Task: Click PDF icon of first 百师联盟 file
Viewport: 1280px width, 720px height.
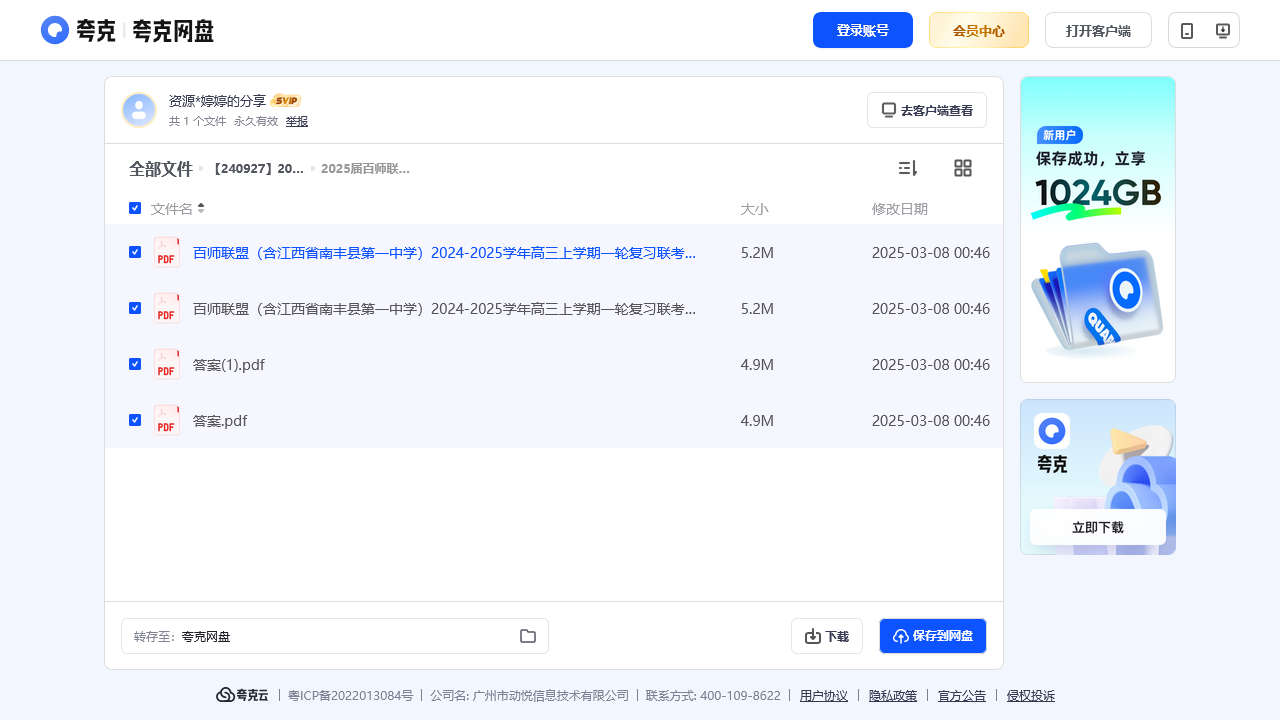Action: [x=167, y=252]
